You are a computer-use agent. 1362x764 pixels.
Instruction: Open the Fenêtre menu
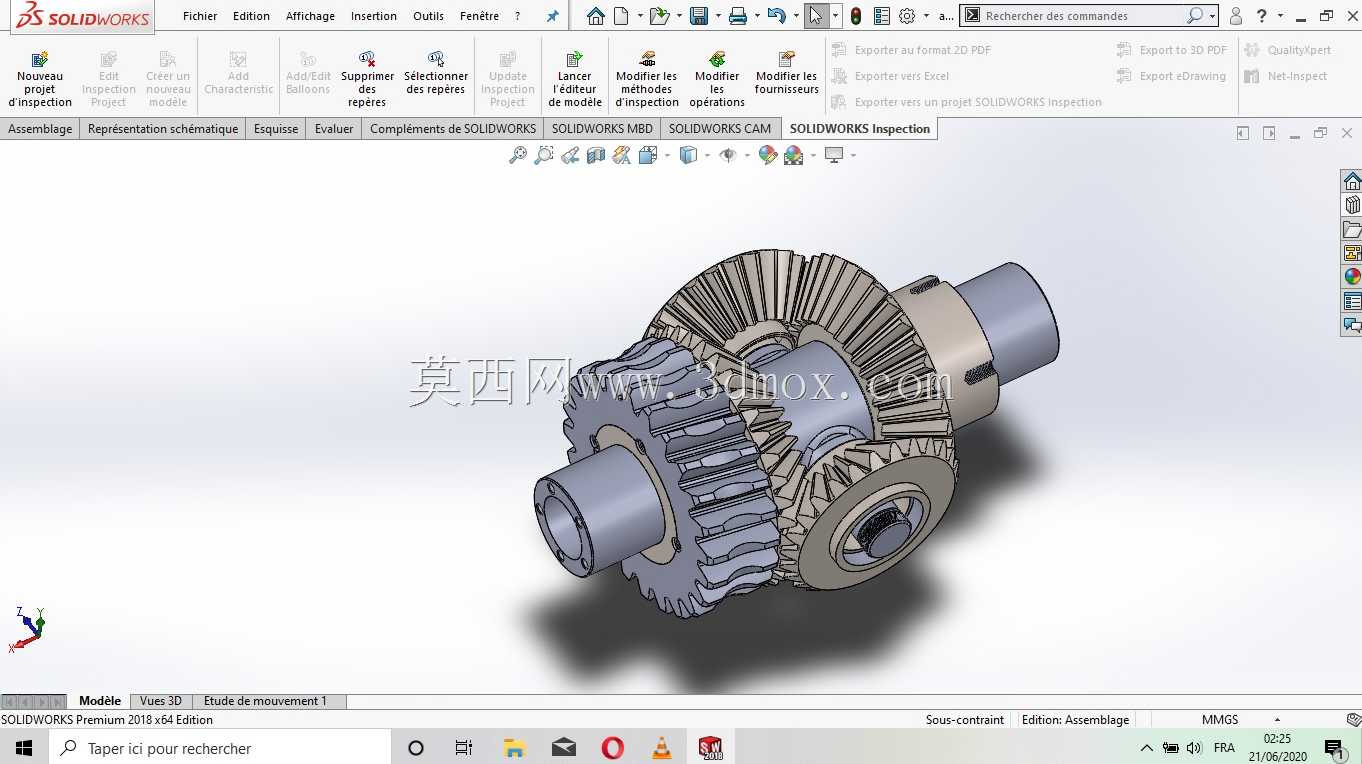click(479, 16)
